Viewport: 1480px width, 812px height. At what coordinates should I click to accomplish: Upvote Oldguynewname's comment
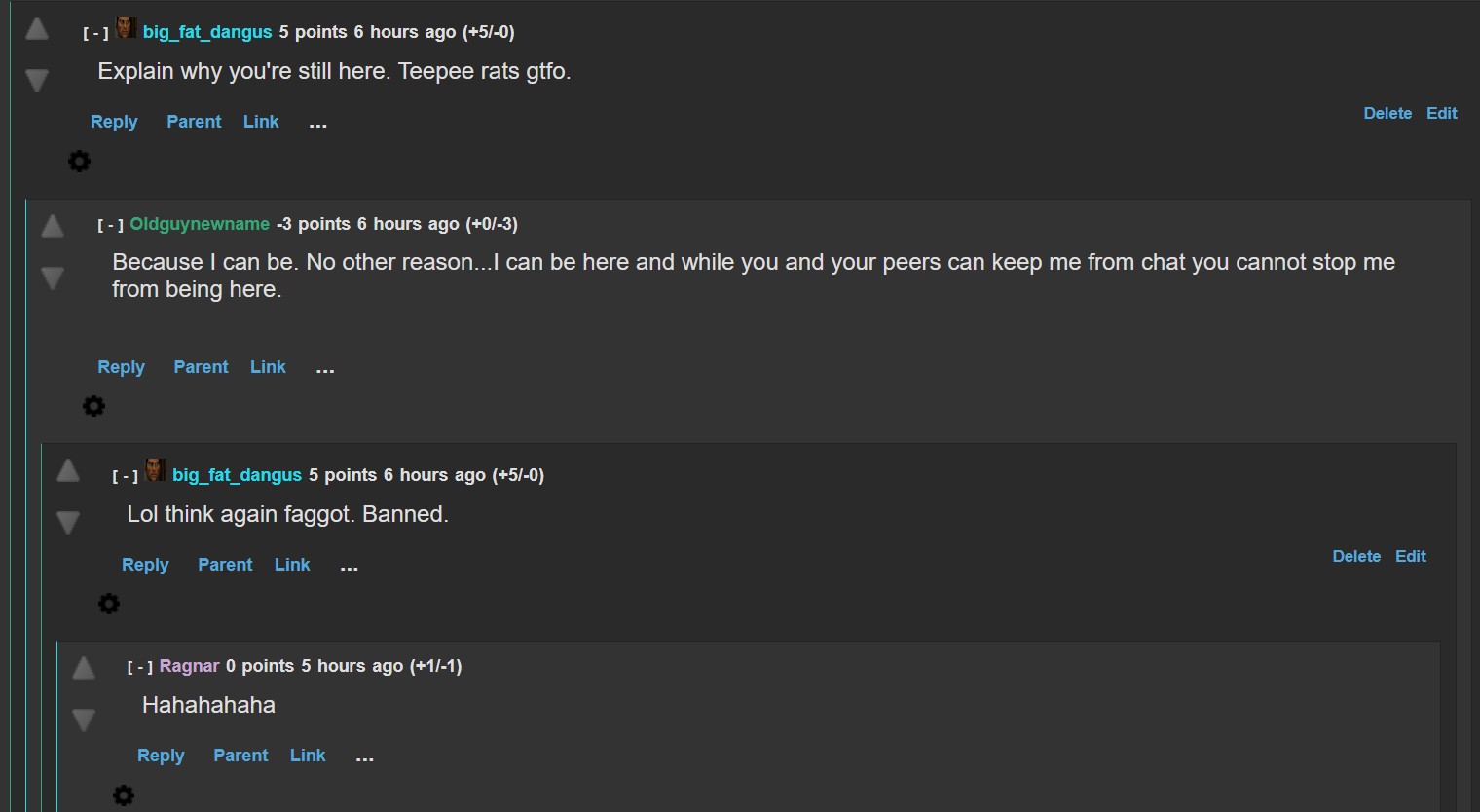click(x=53, y=227)
